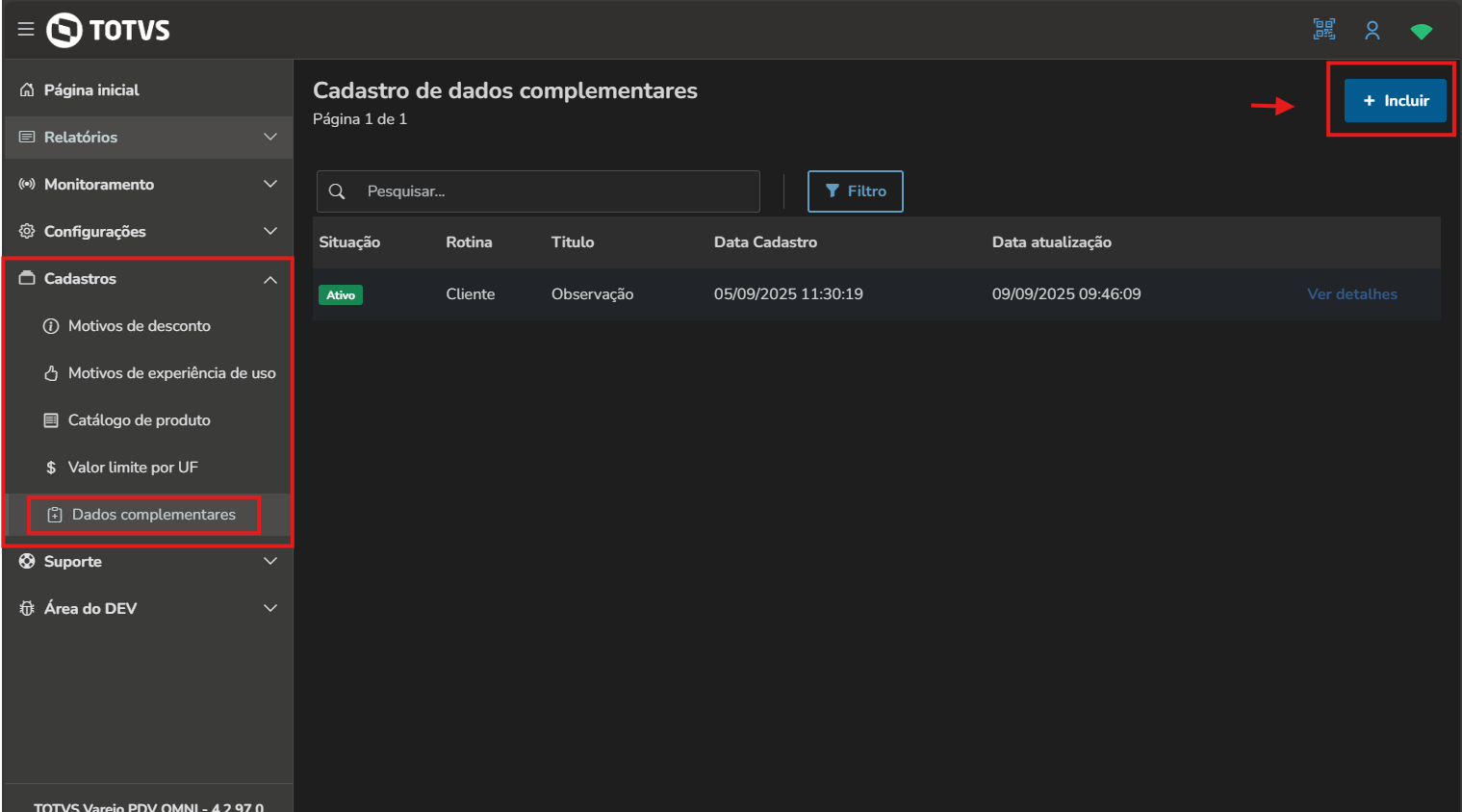Open the user profile icon
1462x812 pixels.
pos(1372,31)
